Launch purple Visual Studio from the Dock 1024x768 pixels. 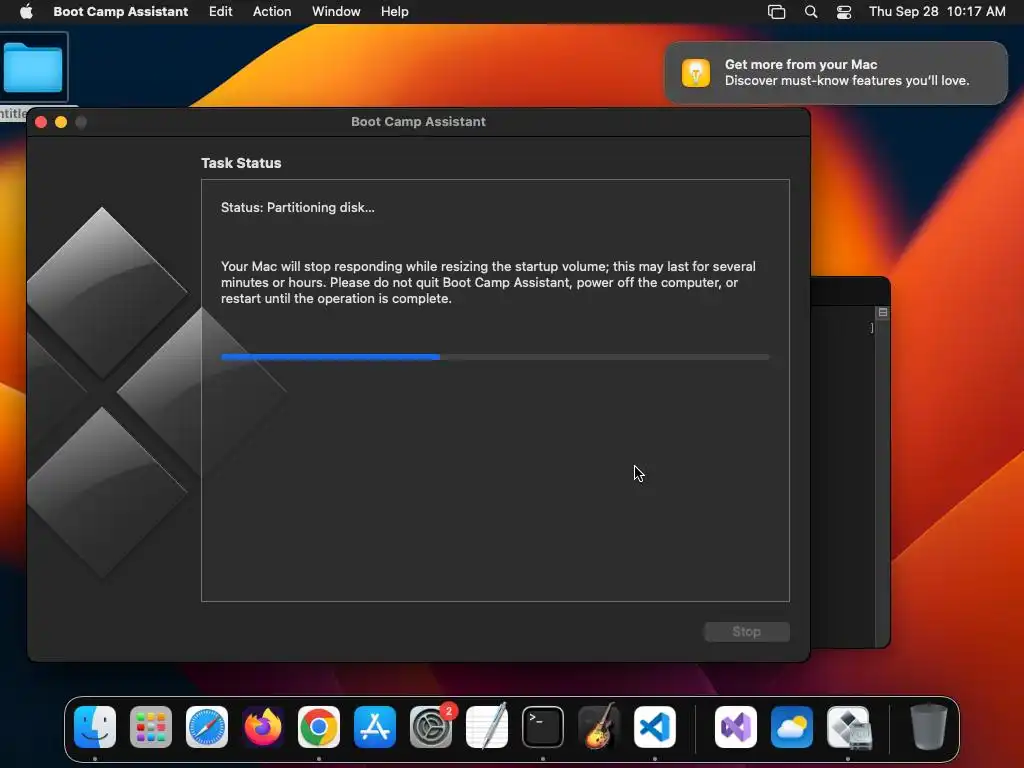pyautogui.click(x=736, y=727)
